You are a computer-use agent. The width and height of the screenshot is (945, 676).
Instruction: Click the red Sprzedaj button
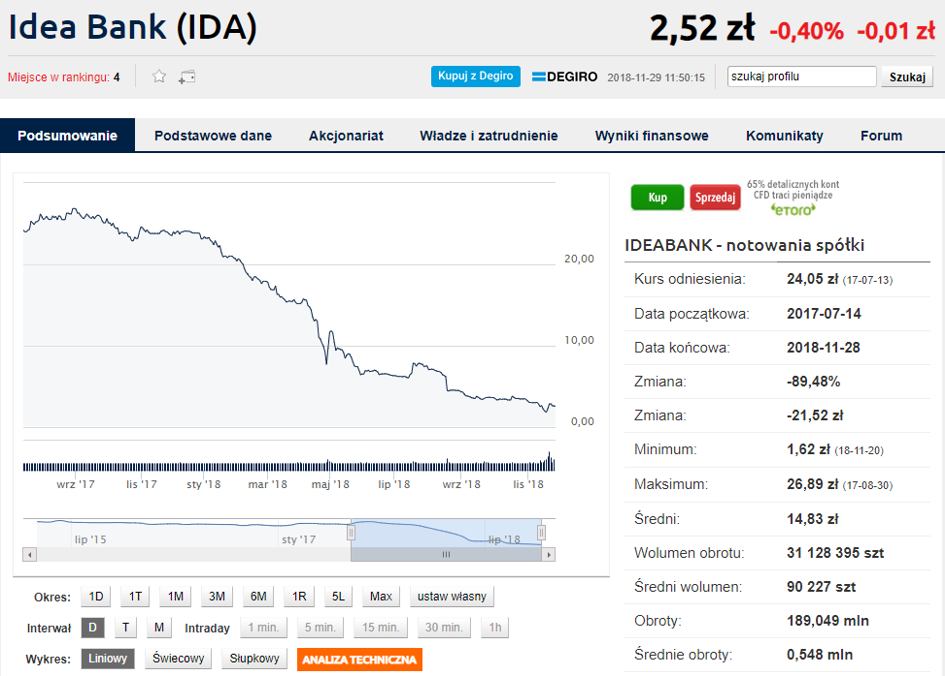click(x=715, y=197)
